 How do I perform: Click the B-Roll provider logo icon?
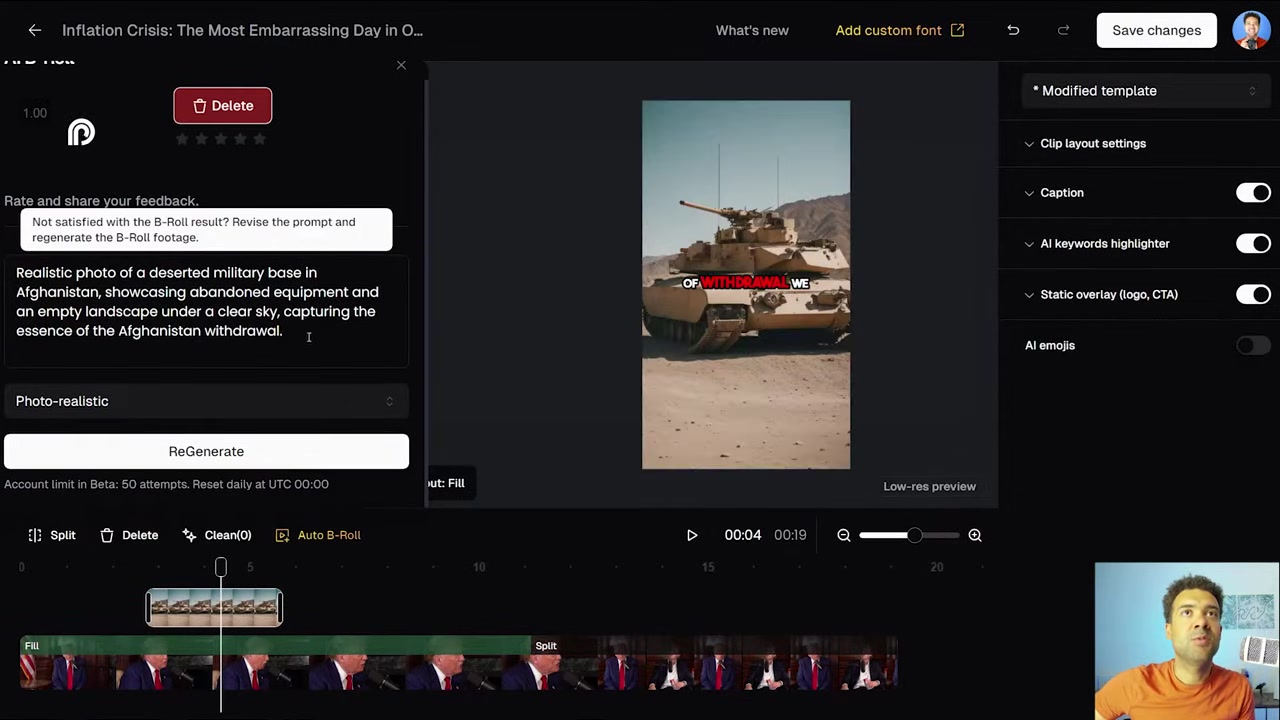[x=81, y=132]
